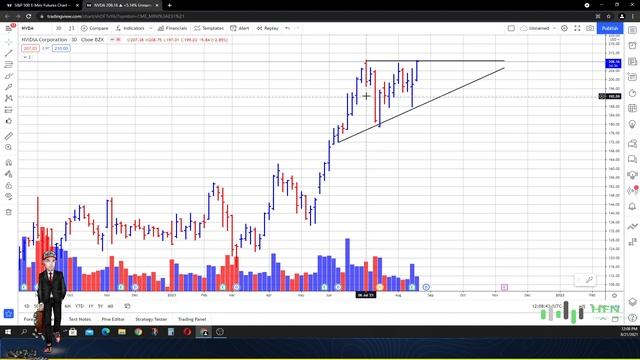Image resolution: width=640 pixels, height=360 pixels.
Task: Select the 5Y date range
Action: 100,306
